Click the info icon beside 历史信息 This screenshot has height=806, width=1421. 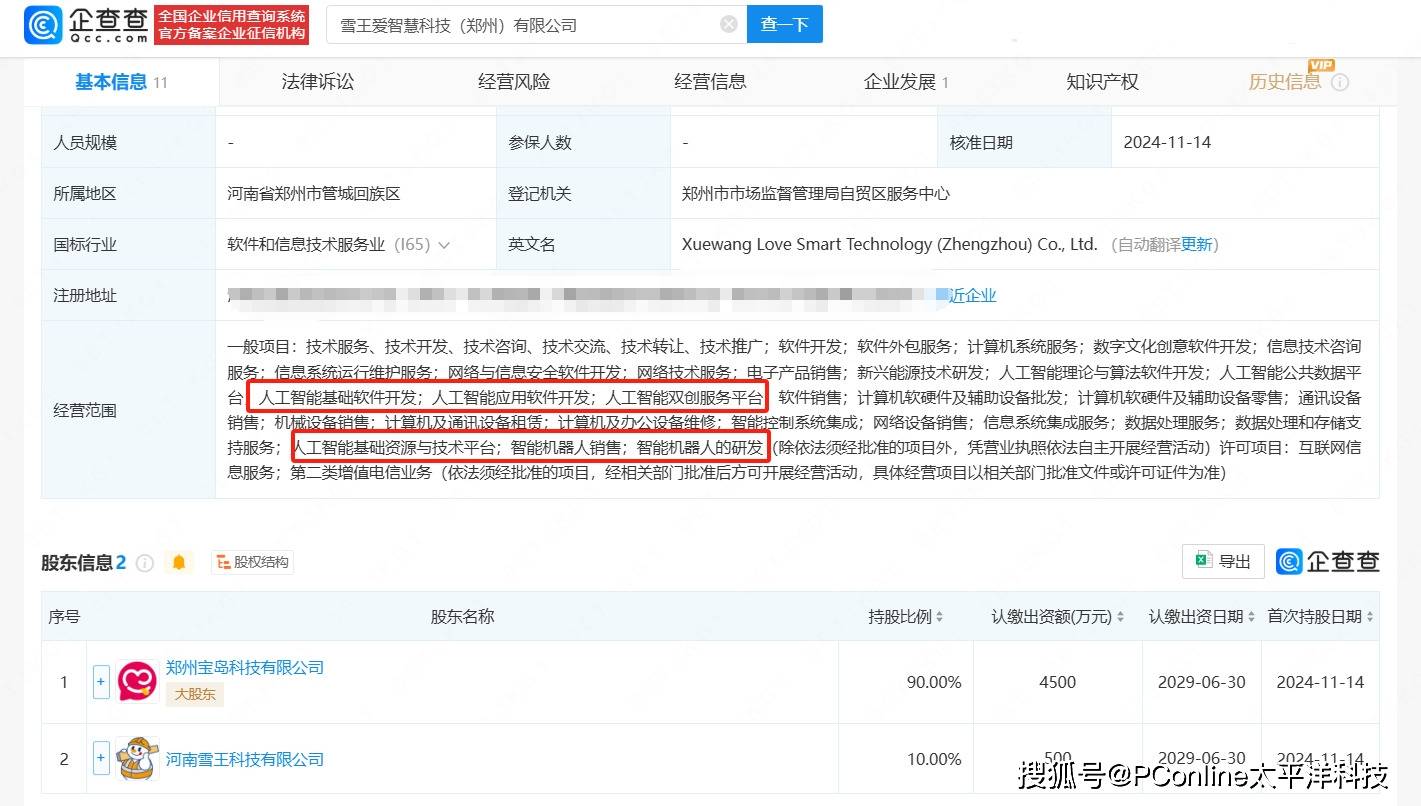1340,83
